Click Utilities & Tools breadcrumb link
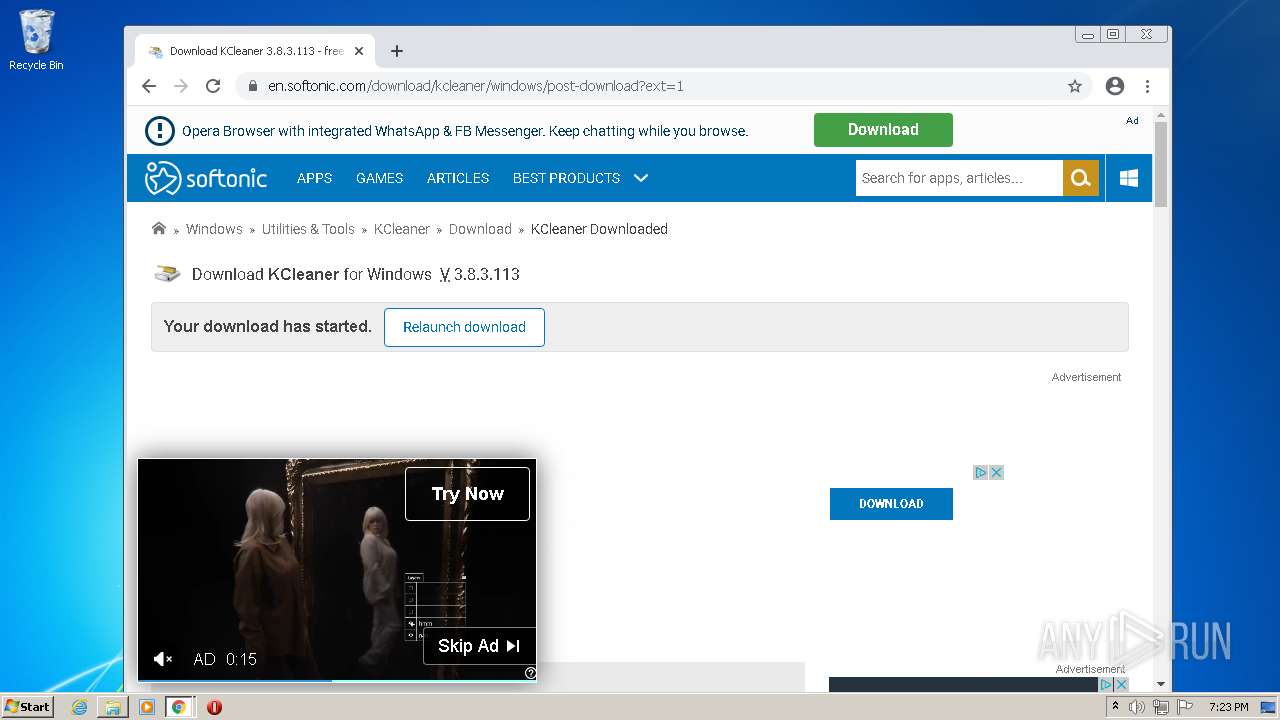 308,229
